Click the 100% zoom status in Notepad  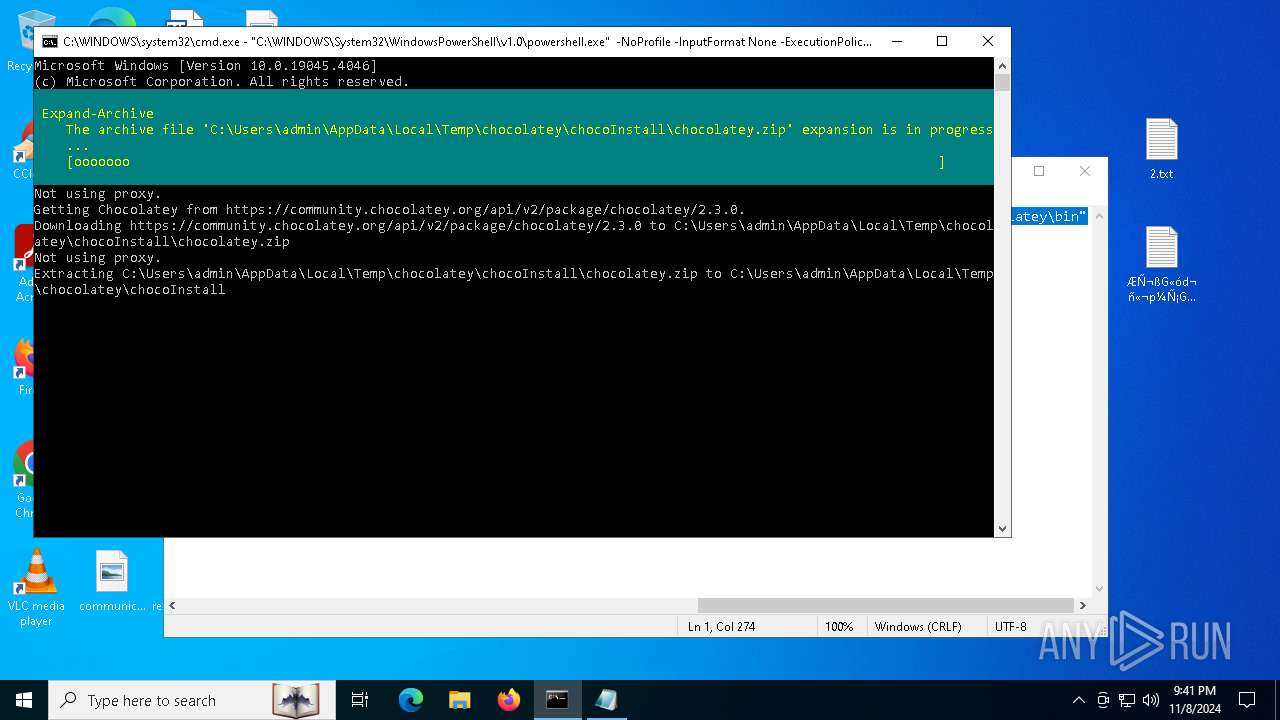(839, 627)
